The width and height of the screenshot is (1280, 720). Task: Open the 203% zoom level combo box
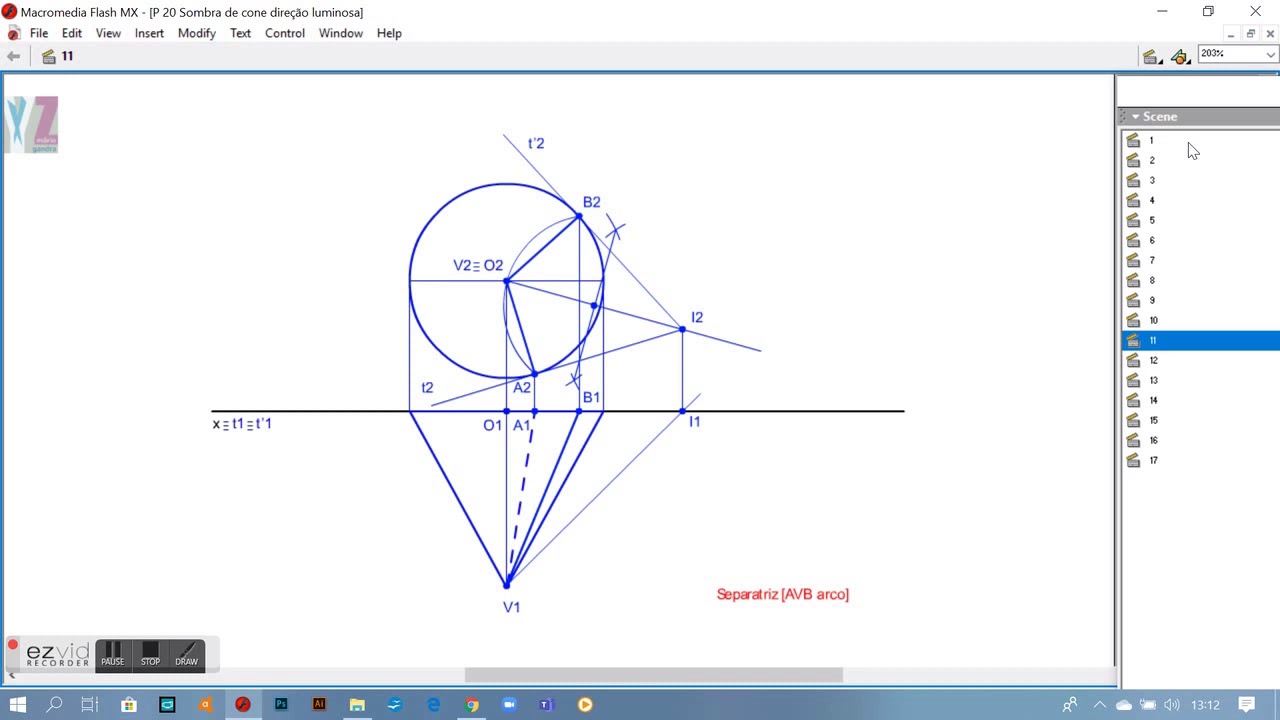(x=1238, y=54)
